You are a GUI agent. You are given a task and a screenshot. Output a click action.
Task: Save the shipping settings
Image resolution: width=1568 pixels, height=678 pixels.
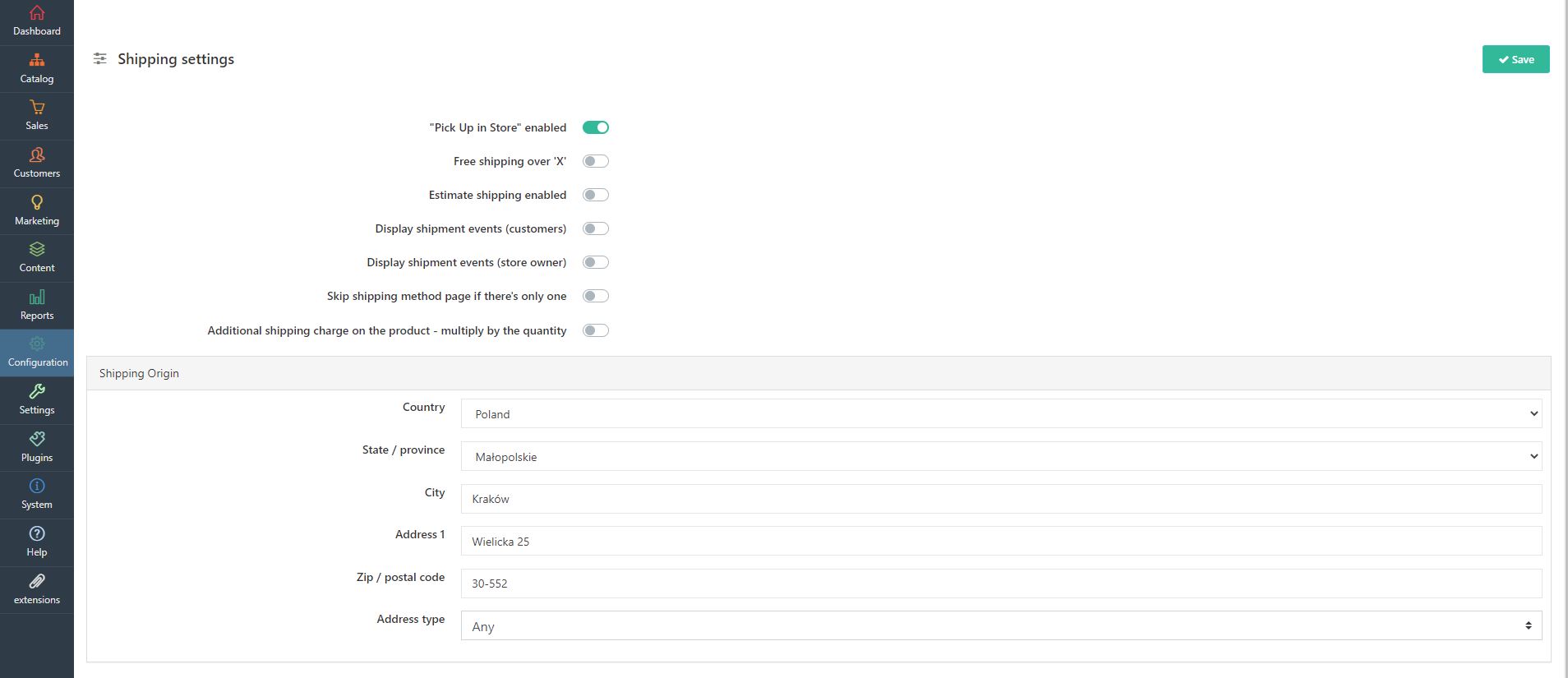click(x=1515, y=59)
